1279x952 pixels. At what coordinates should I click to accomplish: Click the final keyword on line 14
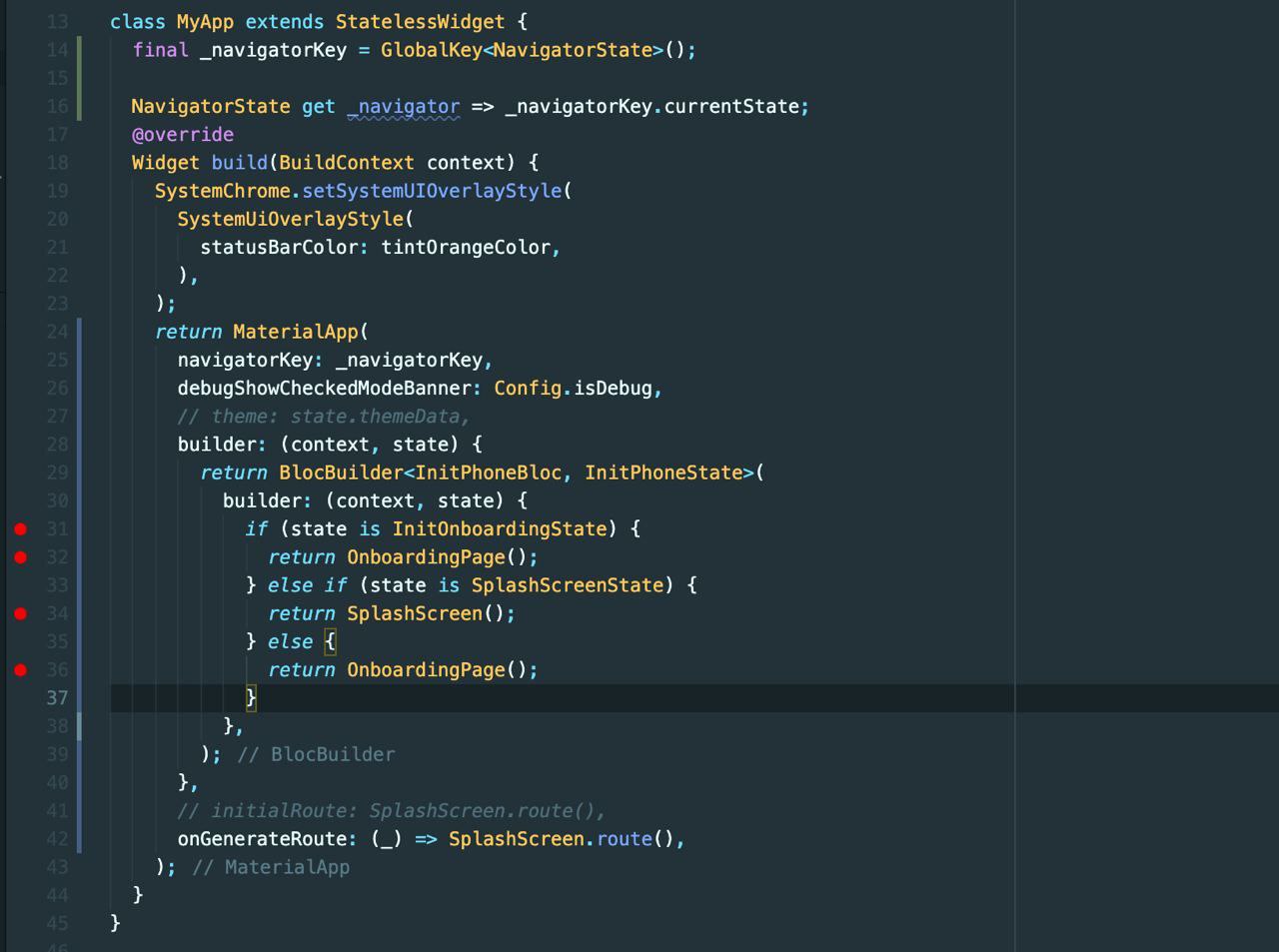161,50
